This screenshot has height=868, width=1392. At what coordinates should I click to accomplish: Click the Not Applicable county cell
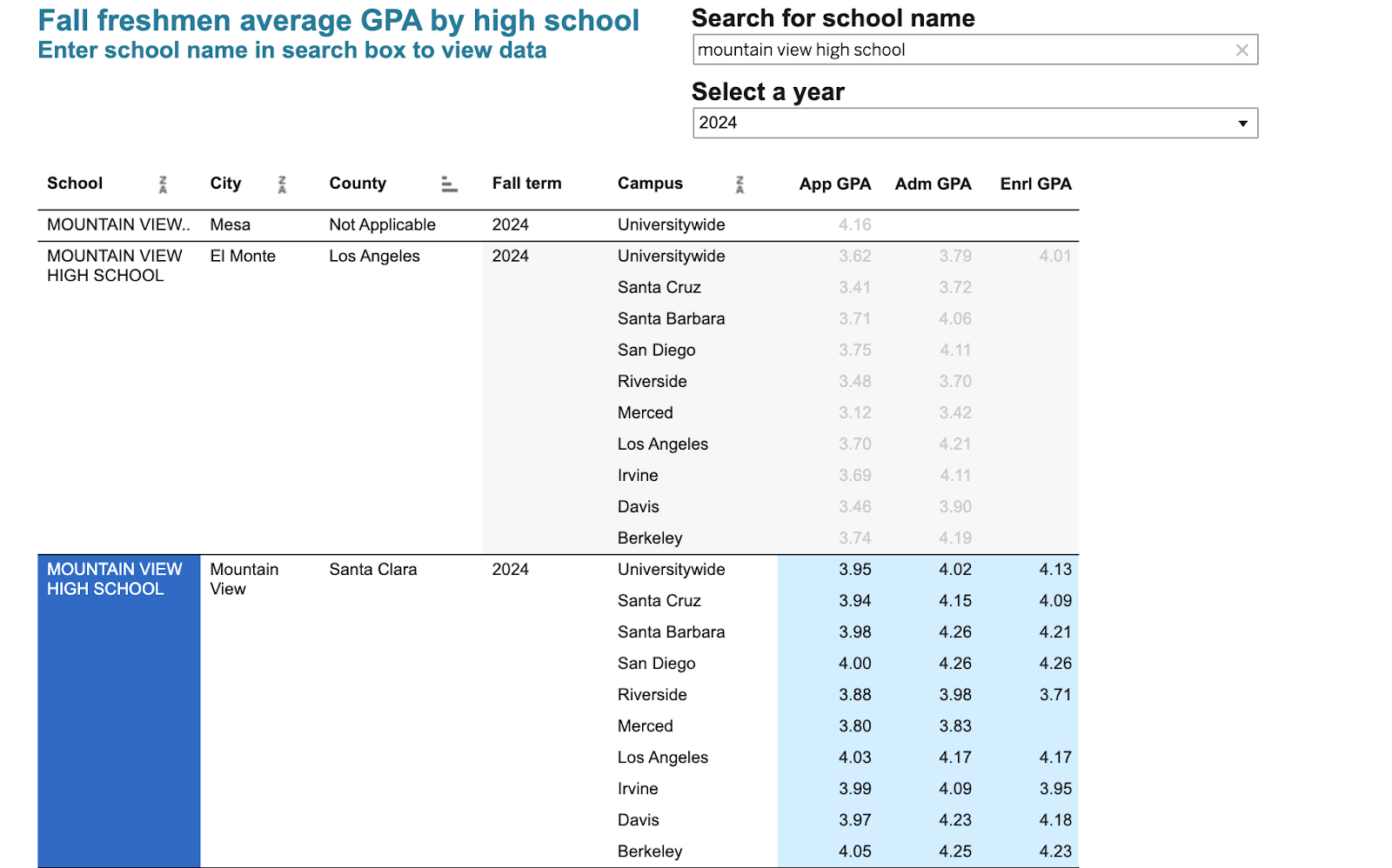(382, 225)
